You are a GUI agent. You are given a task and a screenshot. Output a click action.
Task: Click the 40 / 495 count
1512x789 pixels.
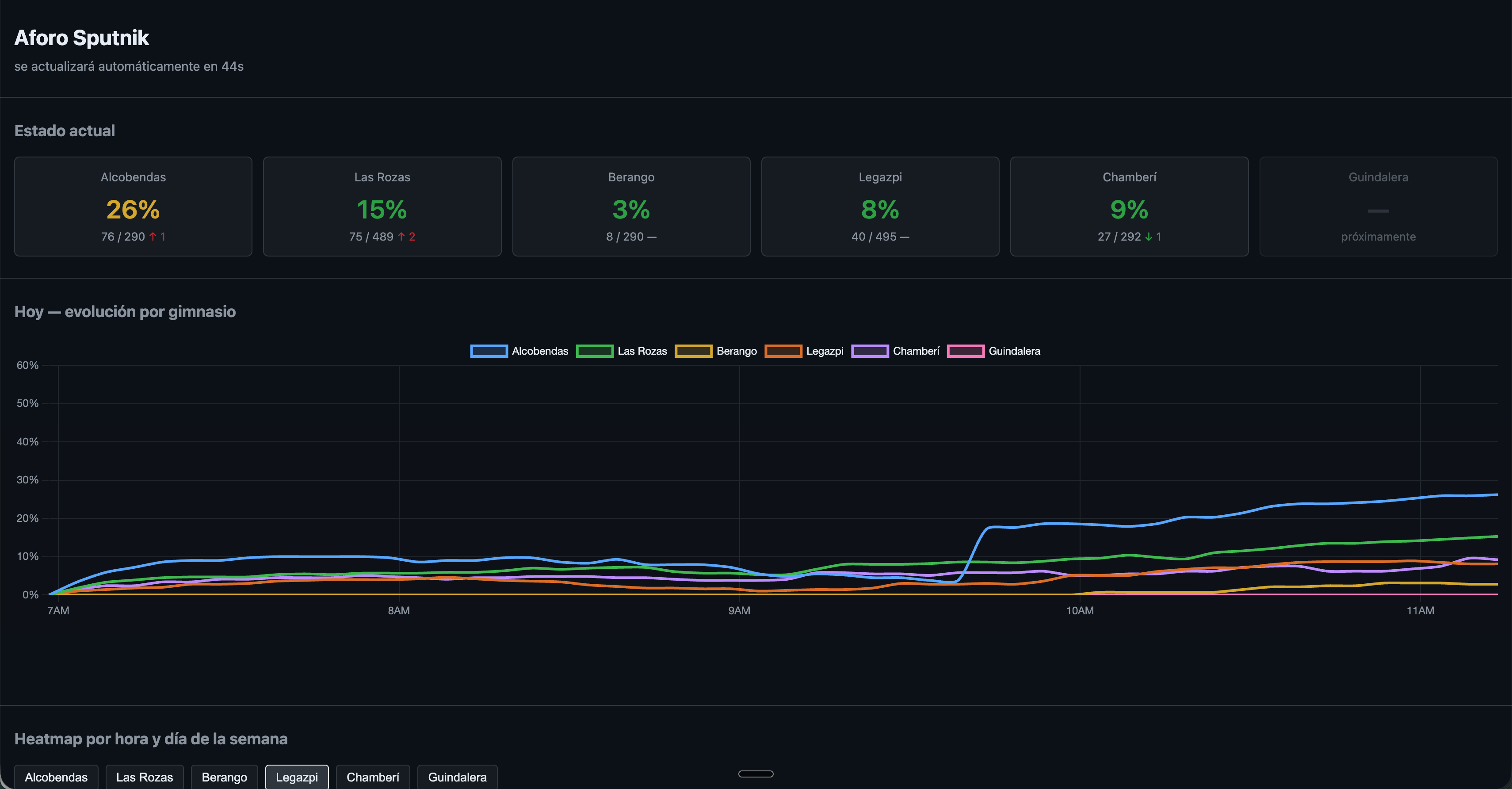coord(874,237)
